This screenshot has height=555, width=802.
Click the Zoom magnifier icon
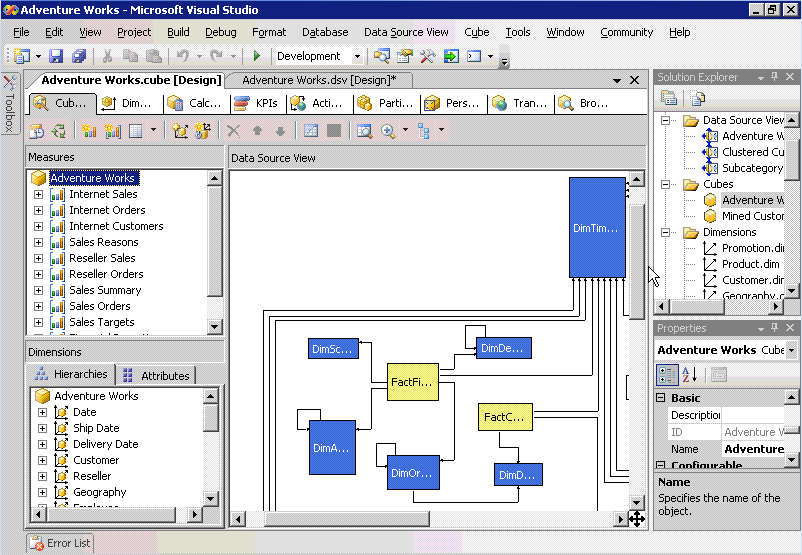pyautogui.click(x=388, y=131)
